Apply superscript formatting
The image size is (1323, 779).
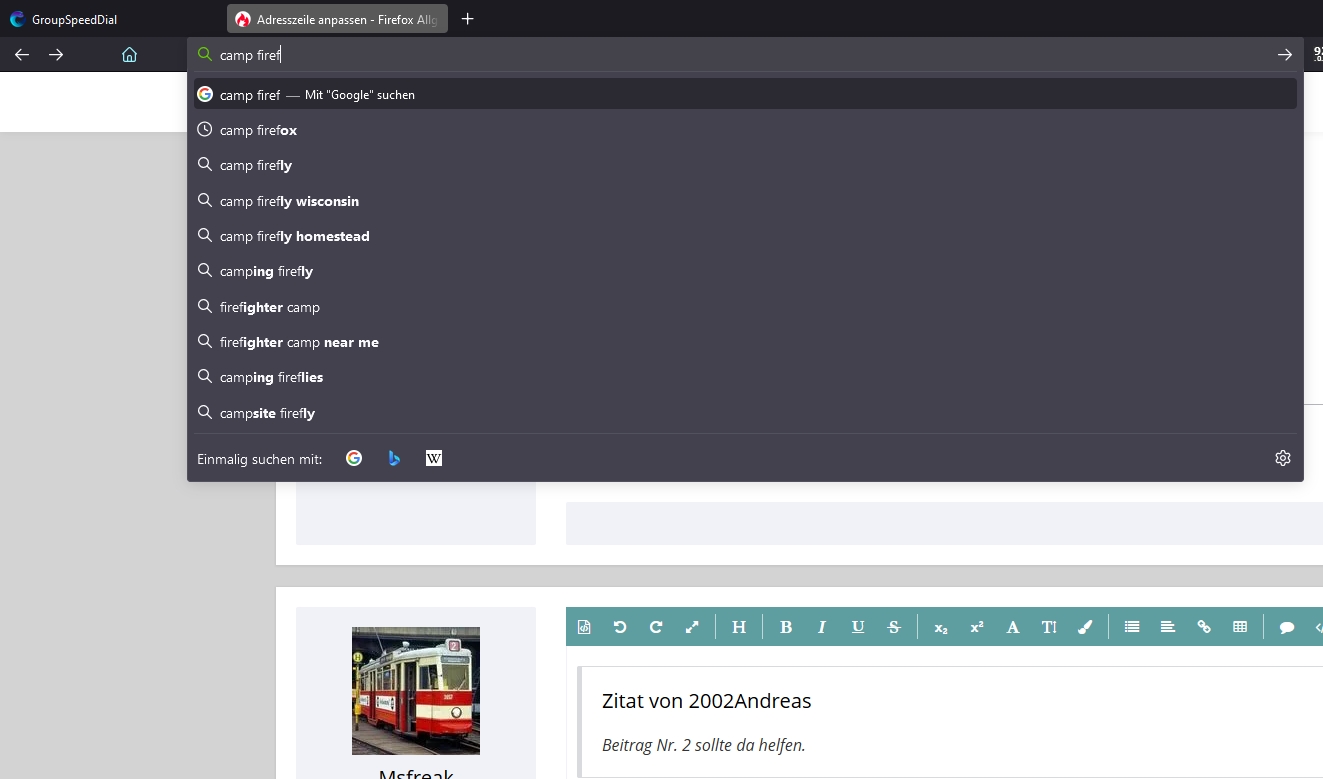point(977,627)
